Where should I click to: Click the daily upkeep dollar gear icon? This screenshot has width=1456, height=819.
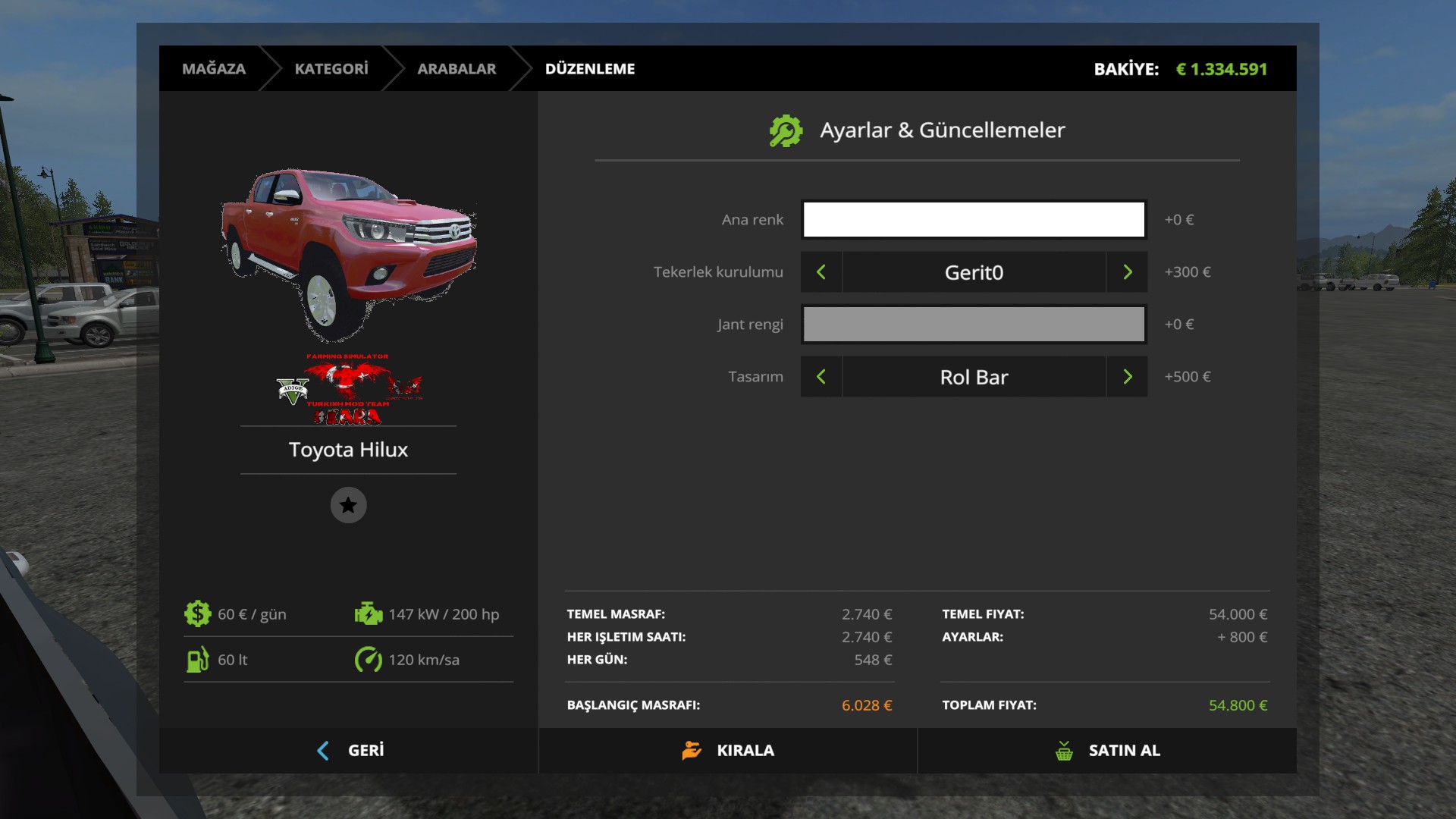pos(197,613)
